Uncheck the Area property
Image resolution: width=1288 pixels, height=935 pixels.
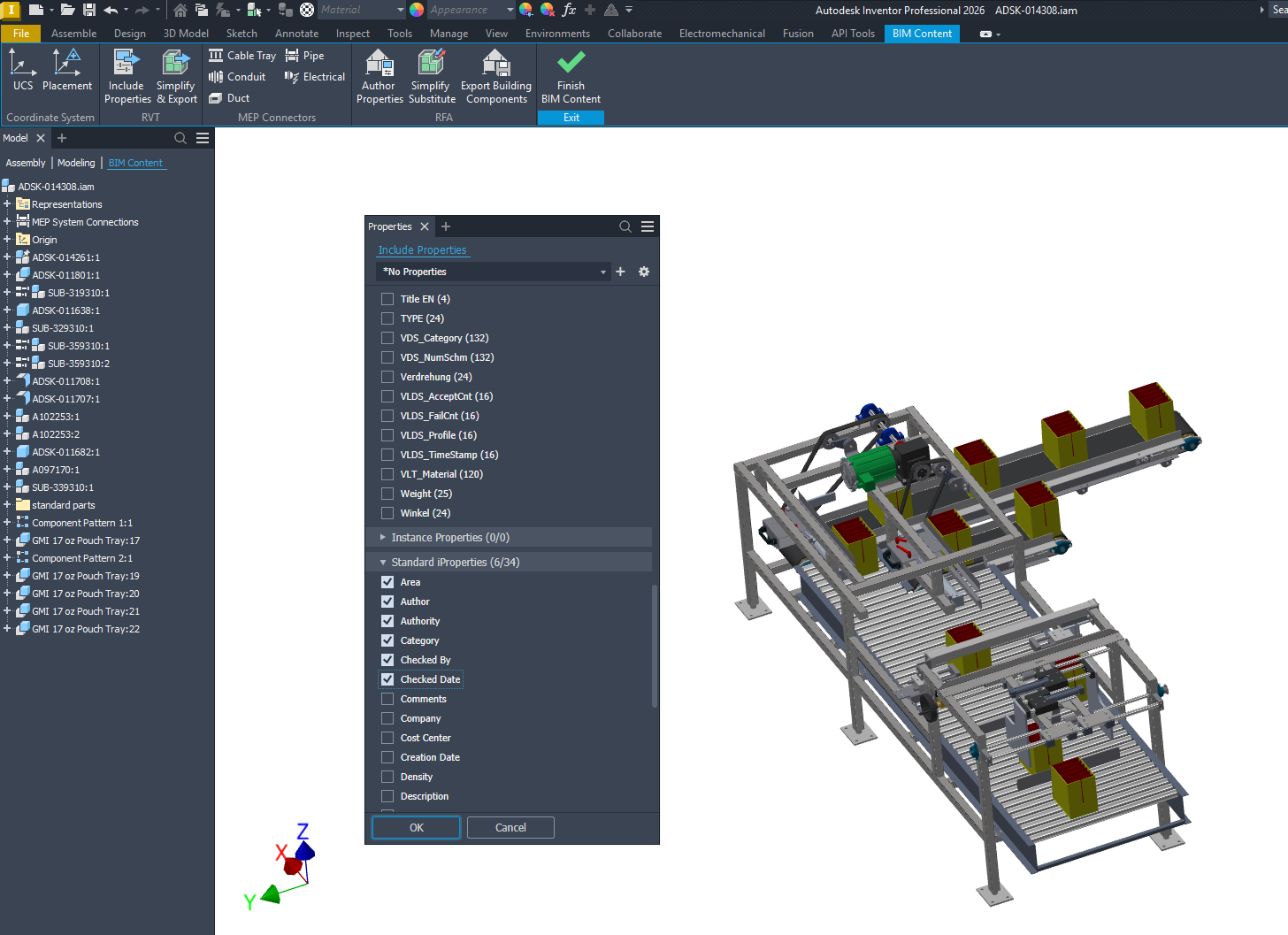(x=387, y=582)
